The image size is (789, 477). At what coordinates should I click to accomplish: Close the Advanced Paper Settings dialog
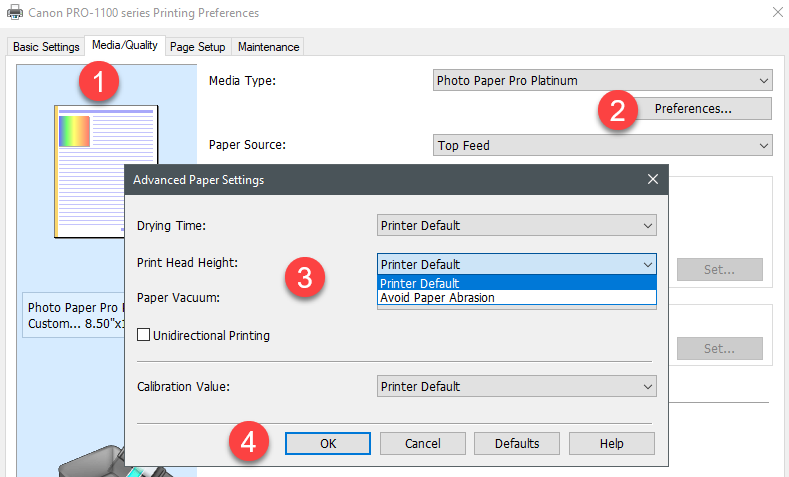click(652, 180)
